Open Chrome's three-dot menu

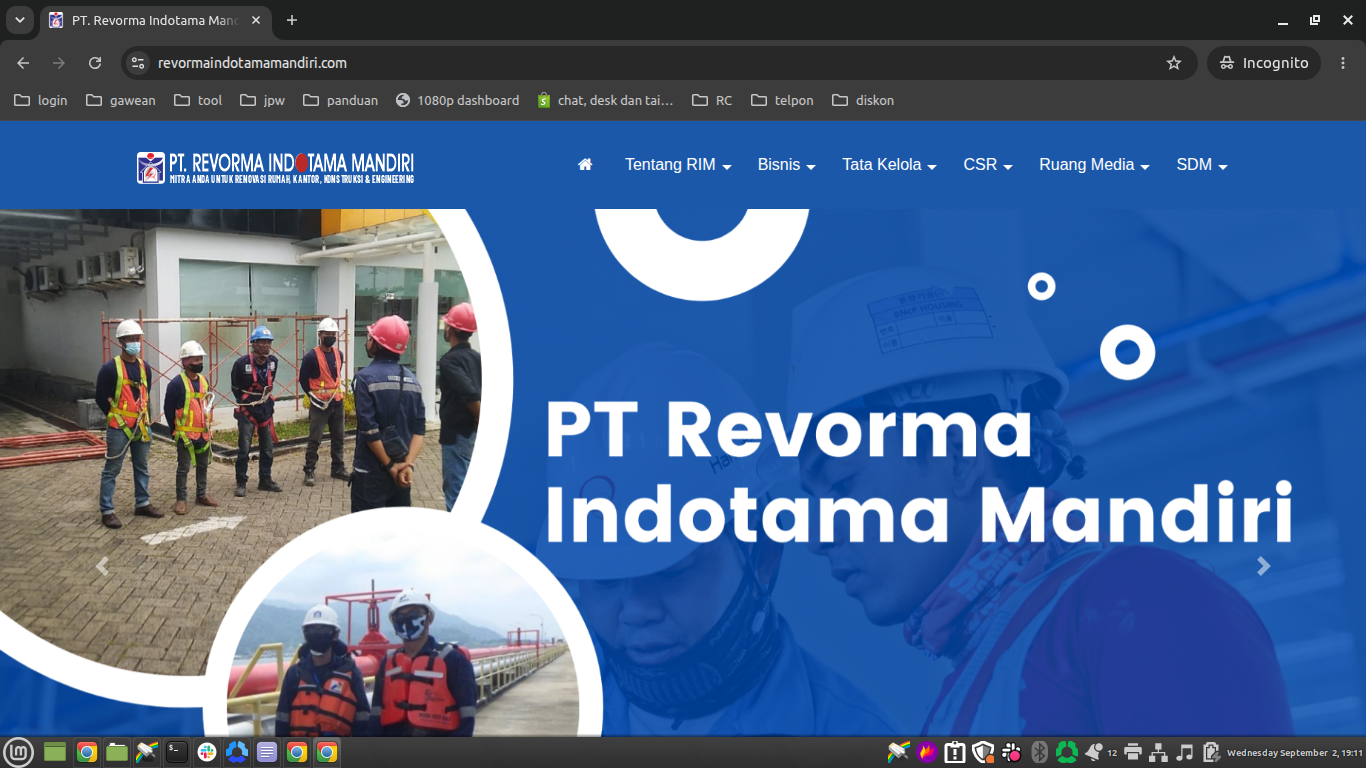(x=1343, y=63)
